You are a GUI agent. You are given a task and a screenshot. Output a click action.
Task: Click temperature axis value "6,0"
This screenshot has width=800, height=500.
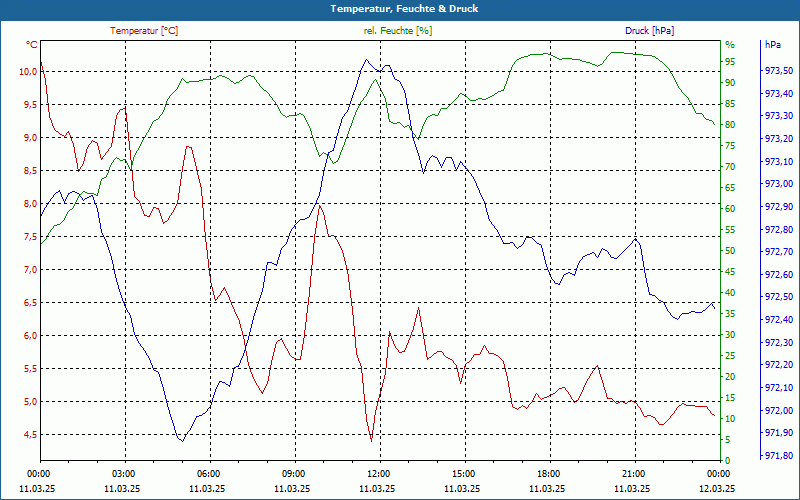(30, 336)
